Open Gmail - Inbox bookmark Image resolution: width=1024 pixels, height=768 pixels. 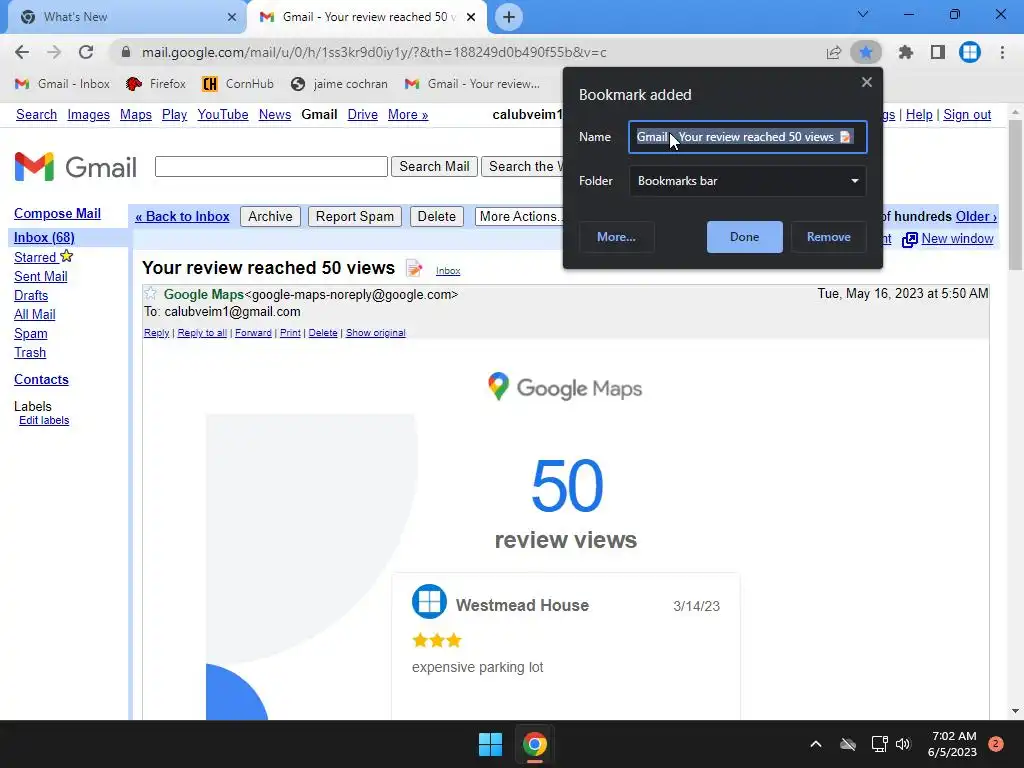[63, 84]
